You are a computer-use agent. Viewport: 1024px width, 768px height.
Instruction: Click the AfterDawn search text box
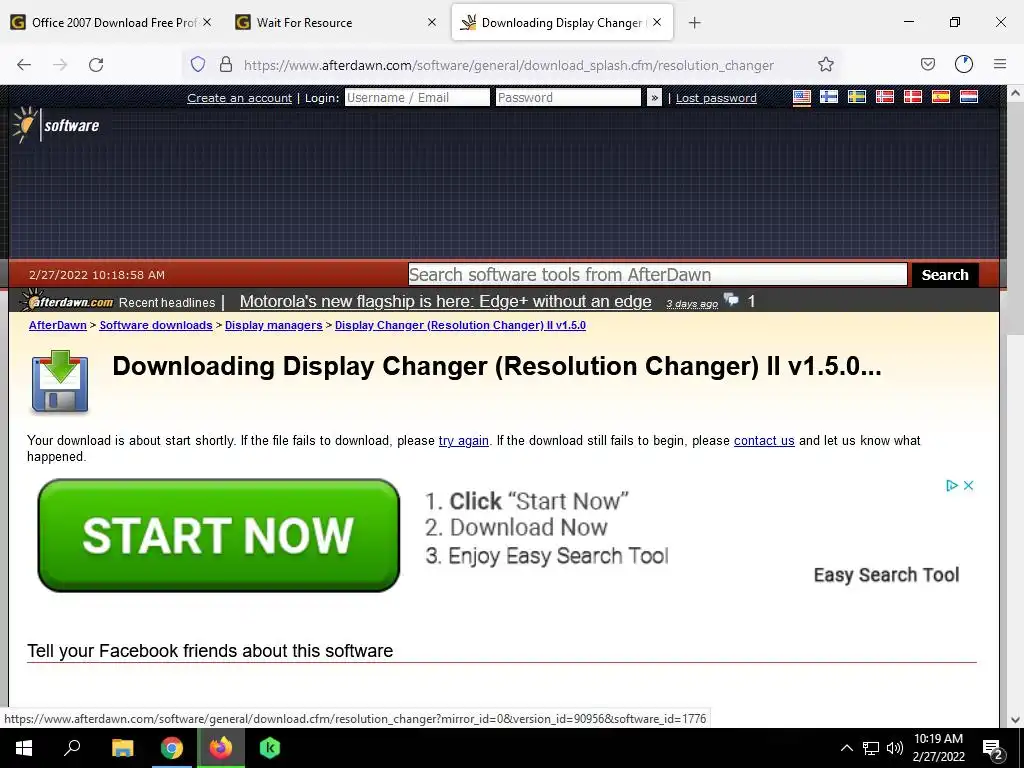pyautogui.click(x=658, y=274)
